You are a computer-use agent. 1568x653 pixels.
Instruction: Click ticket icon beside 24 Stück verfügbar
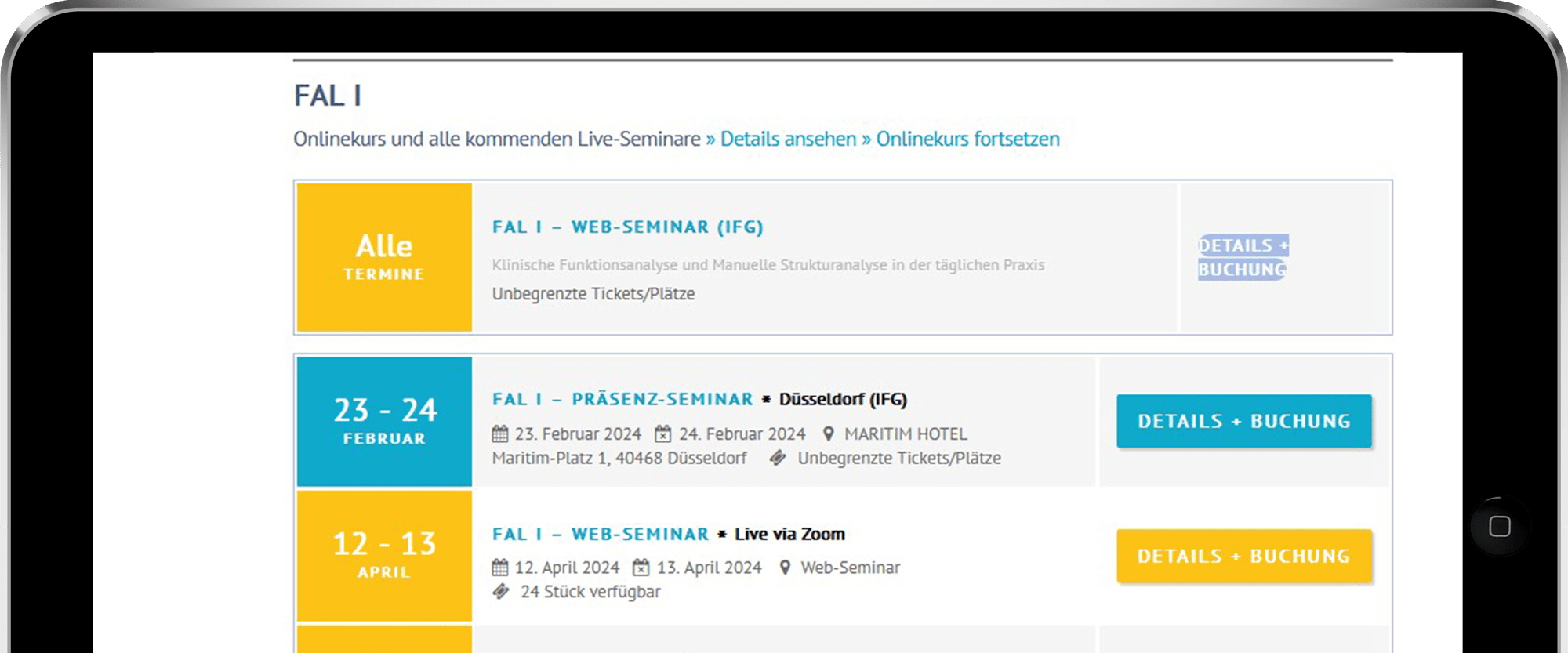click(501, 592)
